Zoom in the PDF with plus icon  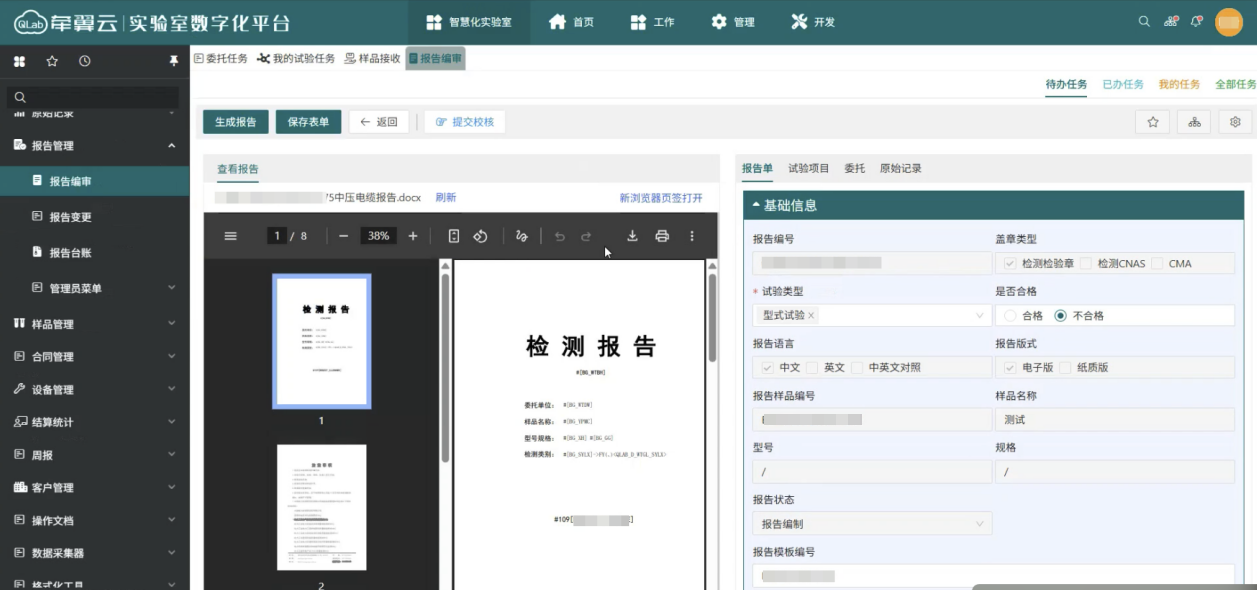coord(413,236)
